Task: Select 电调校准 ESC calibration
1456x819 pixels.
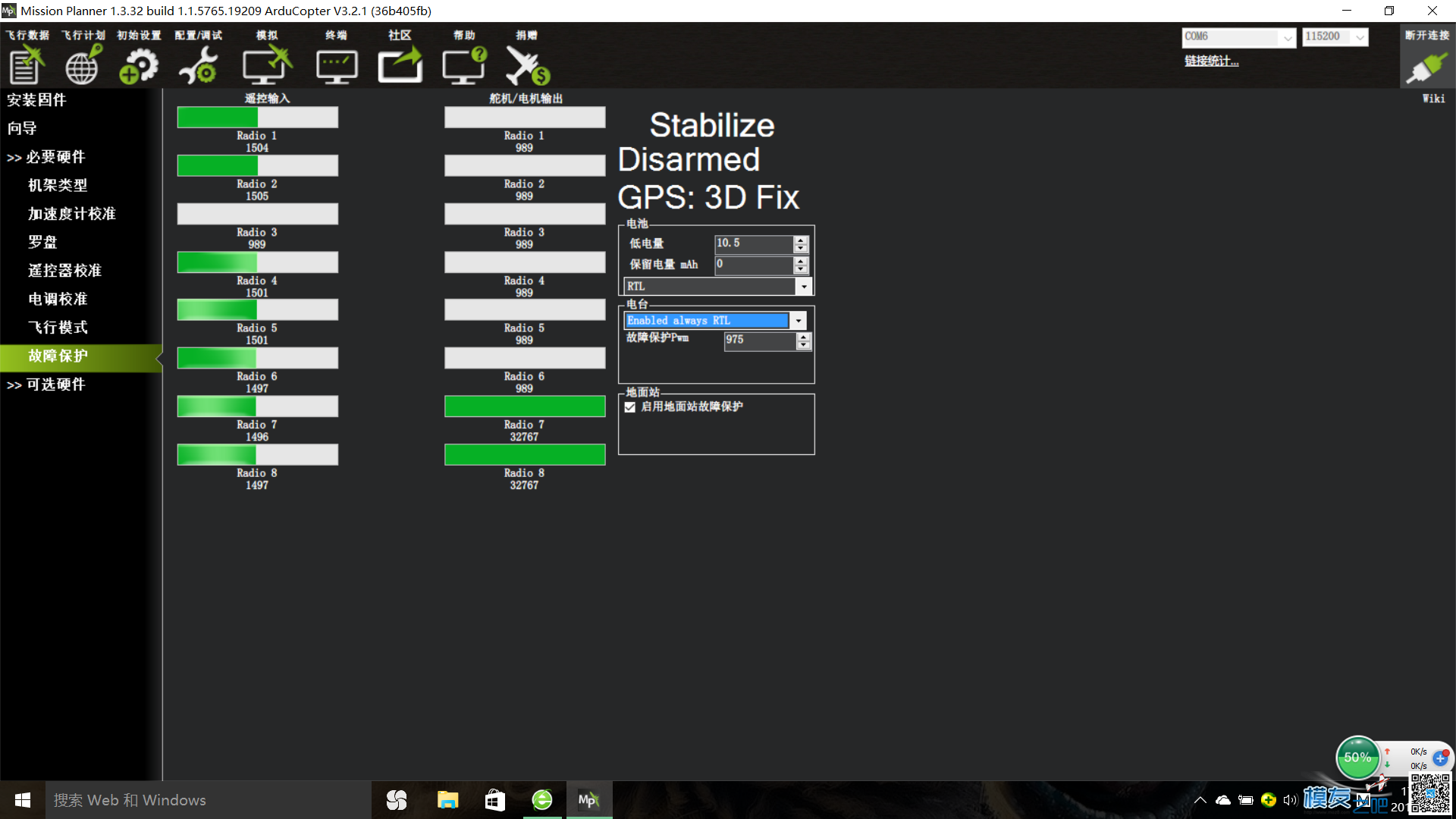Action: [x=58, y=299]
